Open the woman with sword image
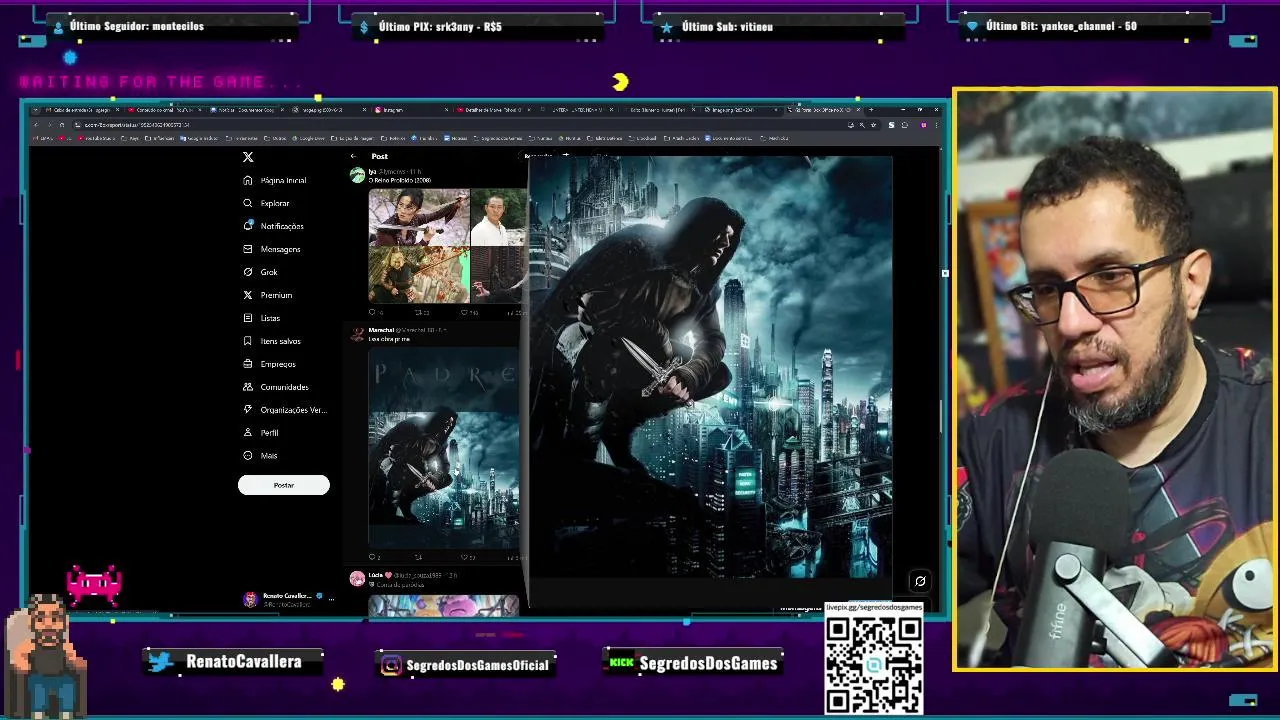1280x720 pixels. (x=418, y=217)
